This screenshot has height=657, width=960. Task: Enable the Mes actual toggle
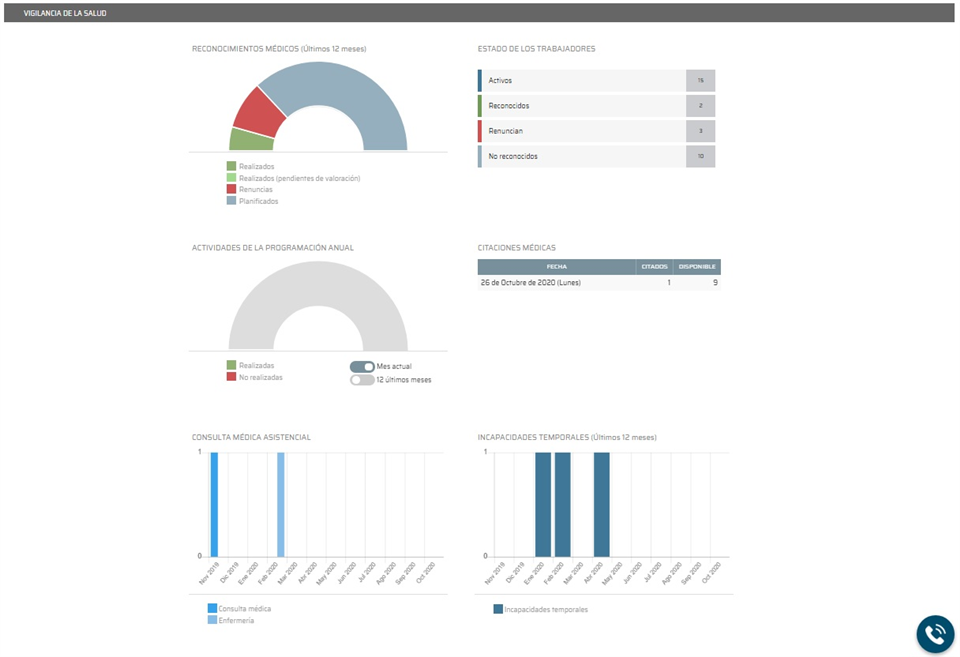tap(362, 367)
